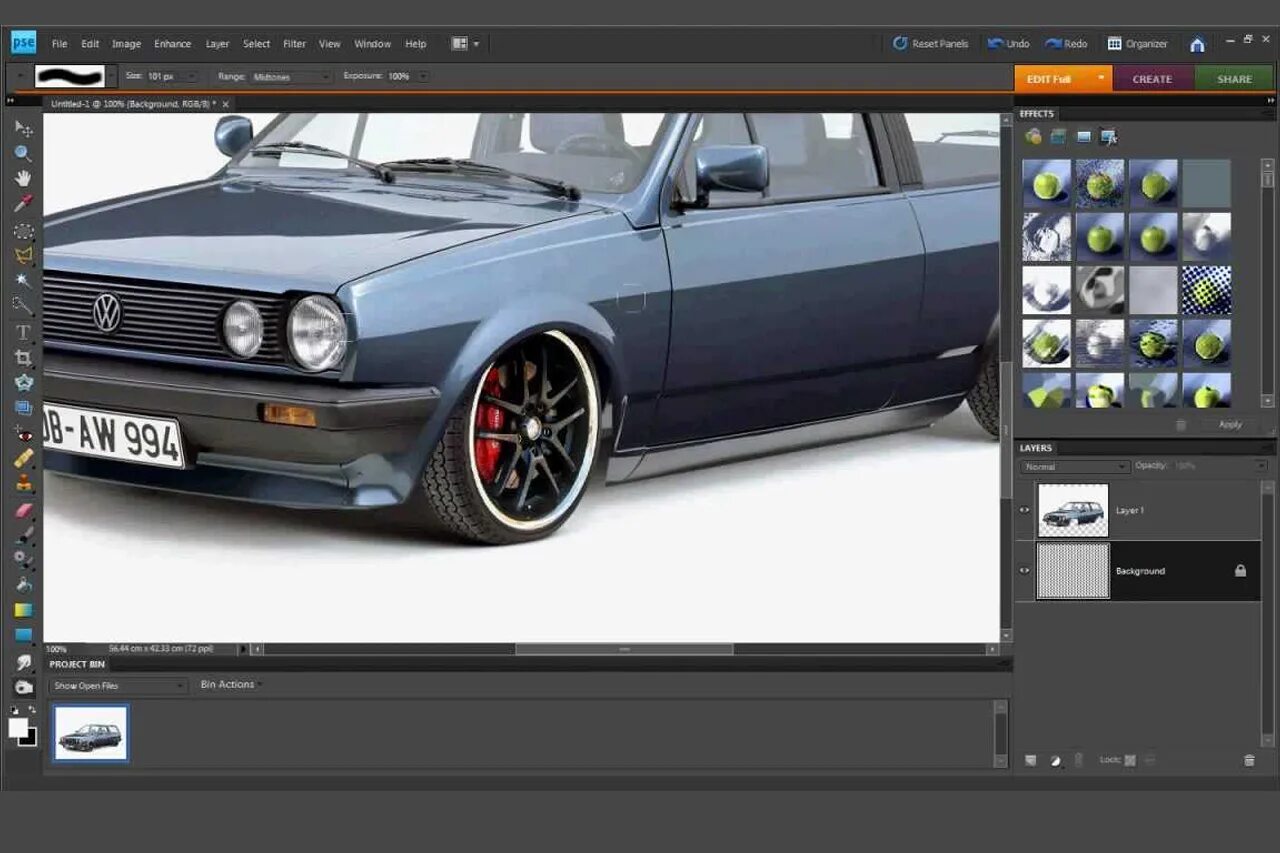Open the layer Opacity dropdown
Screen dimensions: 1280x853
(x=1262, y=466)
